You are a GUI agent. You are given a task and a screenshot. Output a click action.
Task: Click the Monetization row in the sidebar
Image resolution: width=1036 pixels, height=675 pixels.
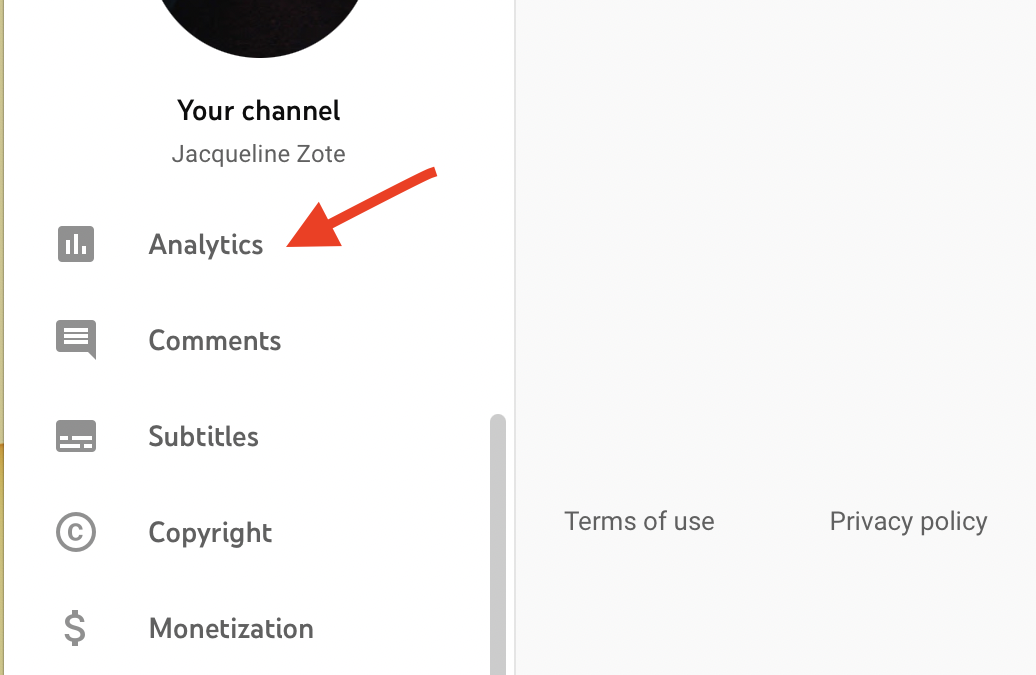tap(230, 628)
